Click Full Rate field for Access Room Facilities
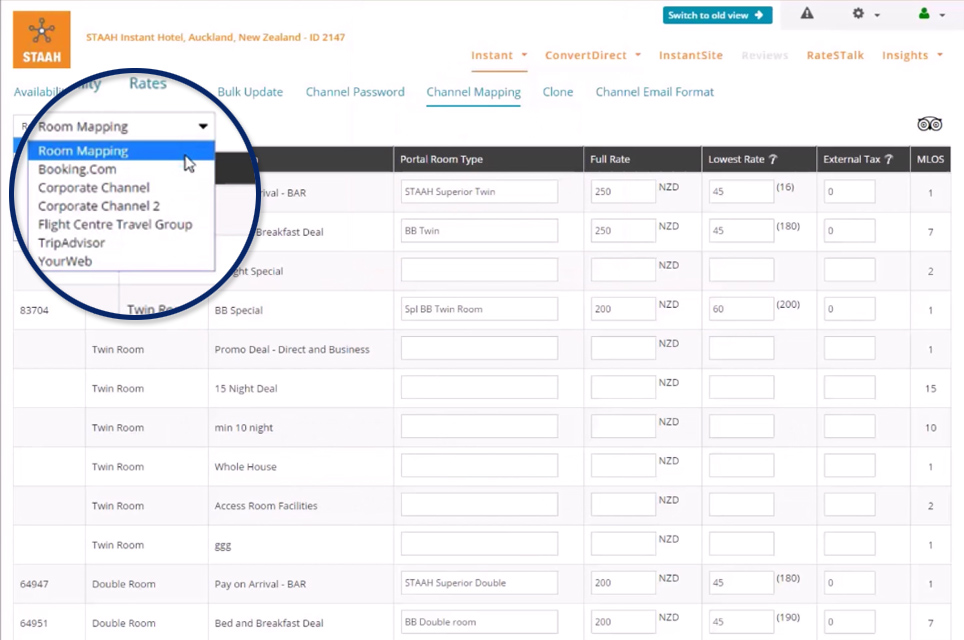Screen dimensions: 964x640 pyautogui.click(x=623, y=504)
